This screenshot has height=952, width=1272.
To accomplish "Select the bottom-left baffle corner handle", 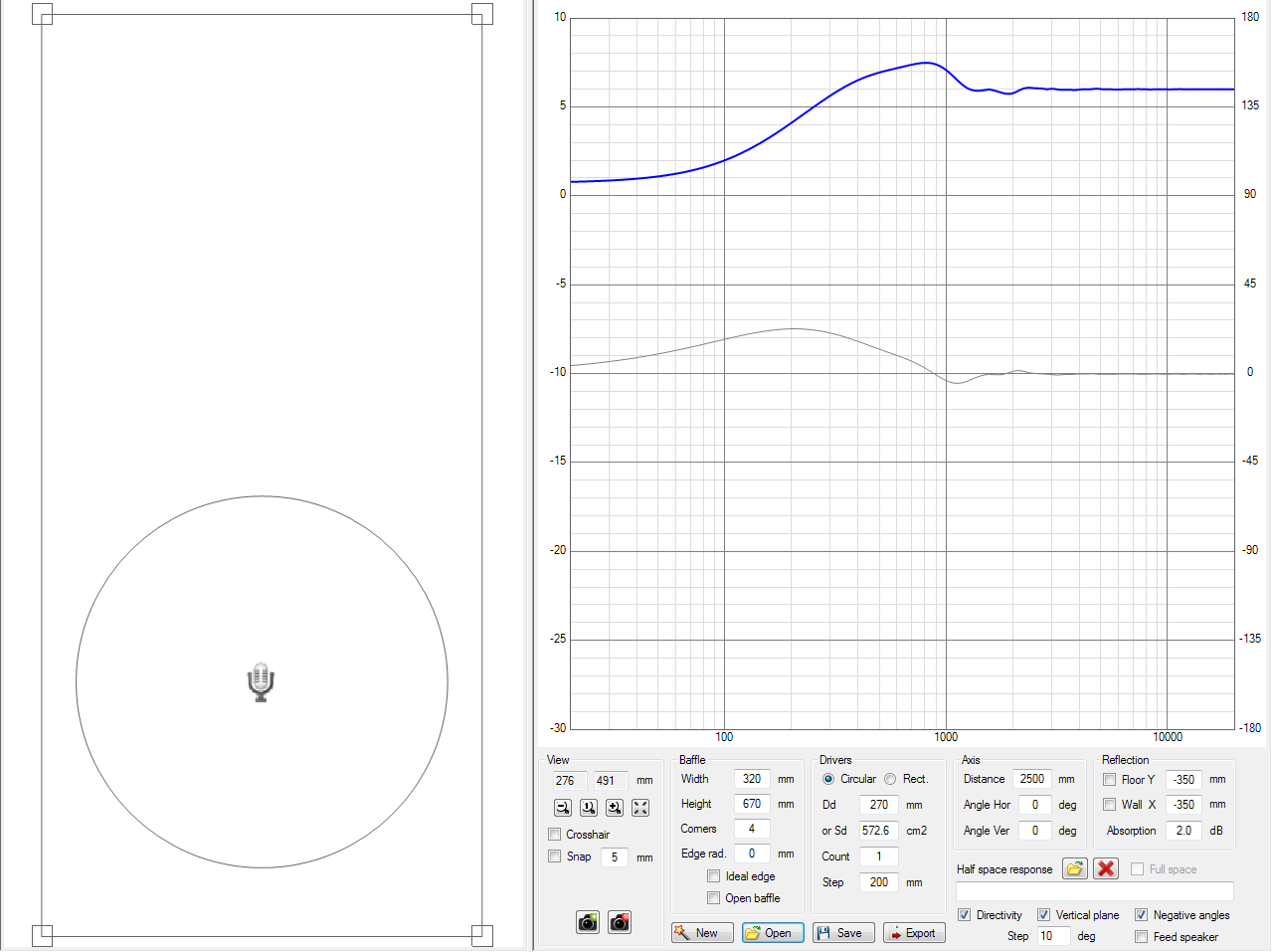I will click(x=42, y=935).
